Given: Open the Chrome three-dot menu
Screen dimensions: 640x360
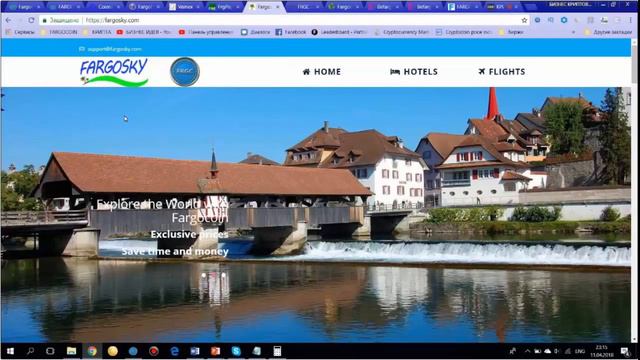Looking at the screenshot, I should tap(631, 20).
